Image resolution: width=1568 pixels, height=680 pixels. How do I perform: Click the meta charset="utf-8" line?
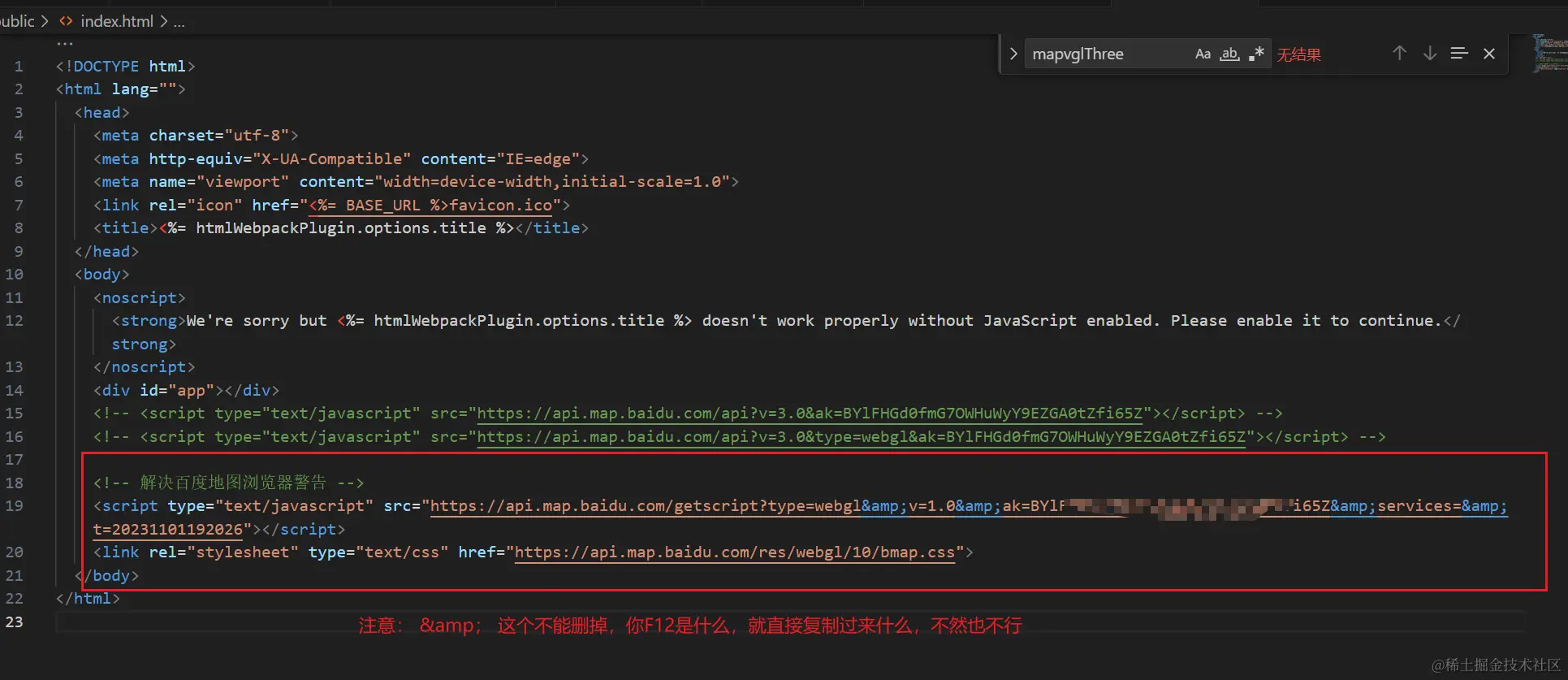196,136
